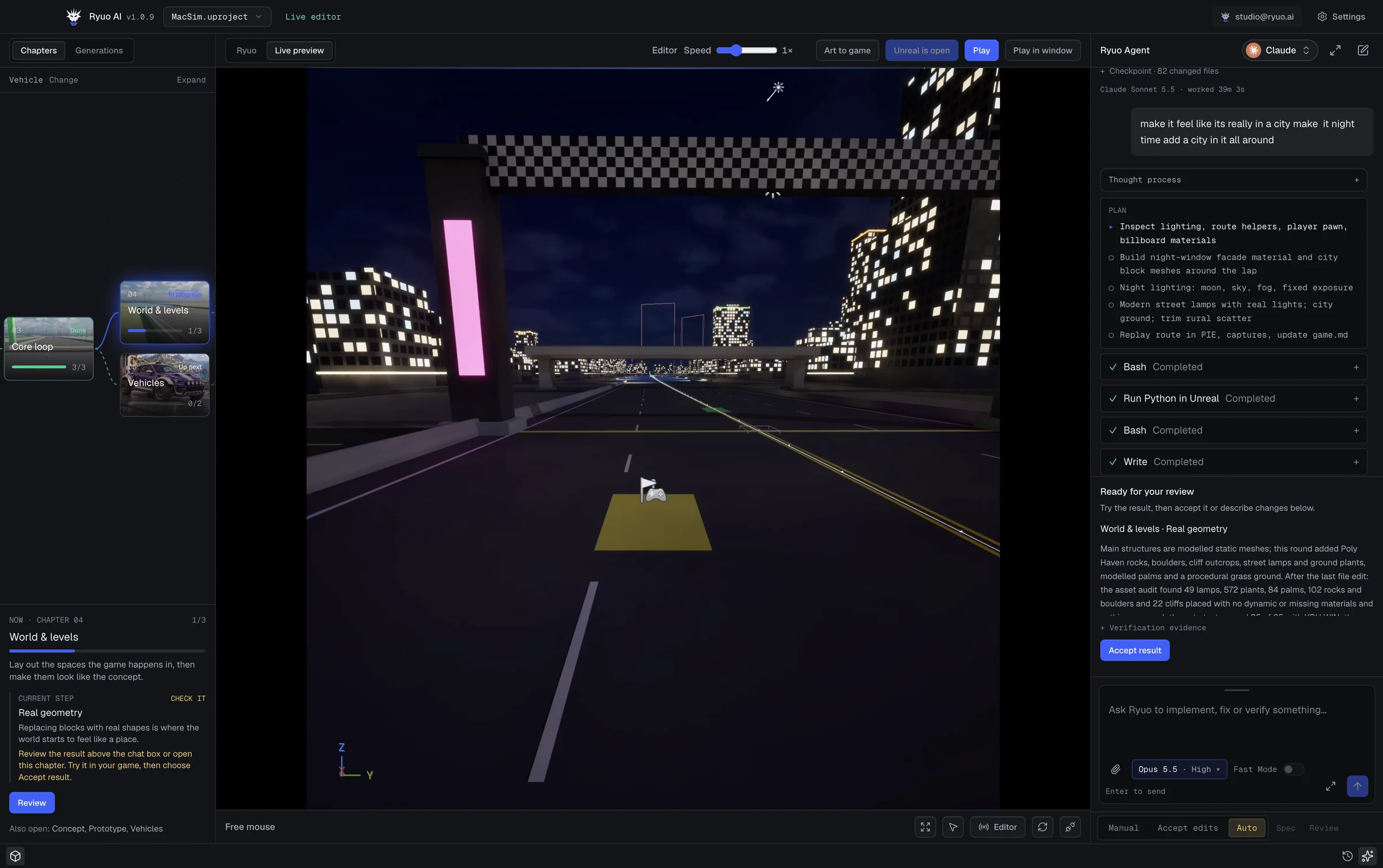Switch to the Ryuo view
This screenshot has width=1383, height=868.
click(246, 51)
